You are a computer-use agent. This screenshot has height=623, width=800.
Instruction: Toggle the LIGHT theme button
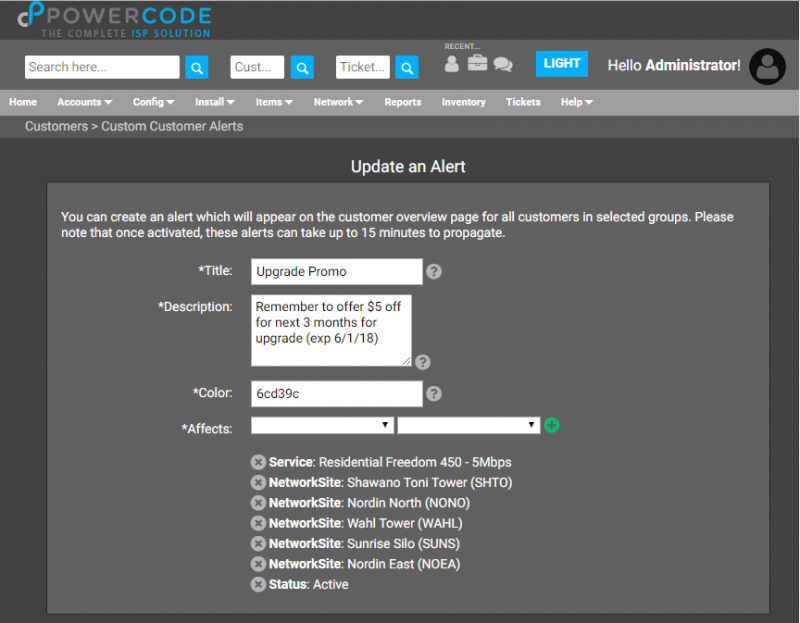pos(561,63)
